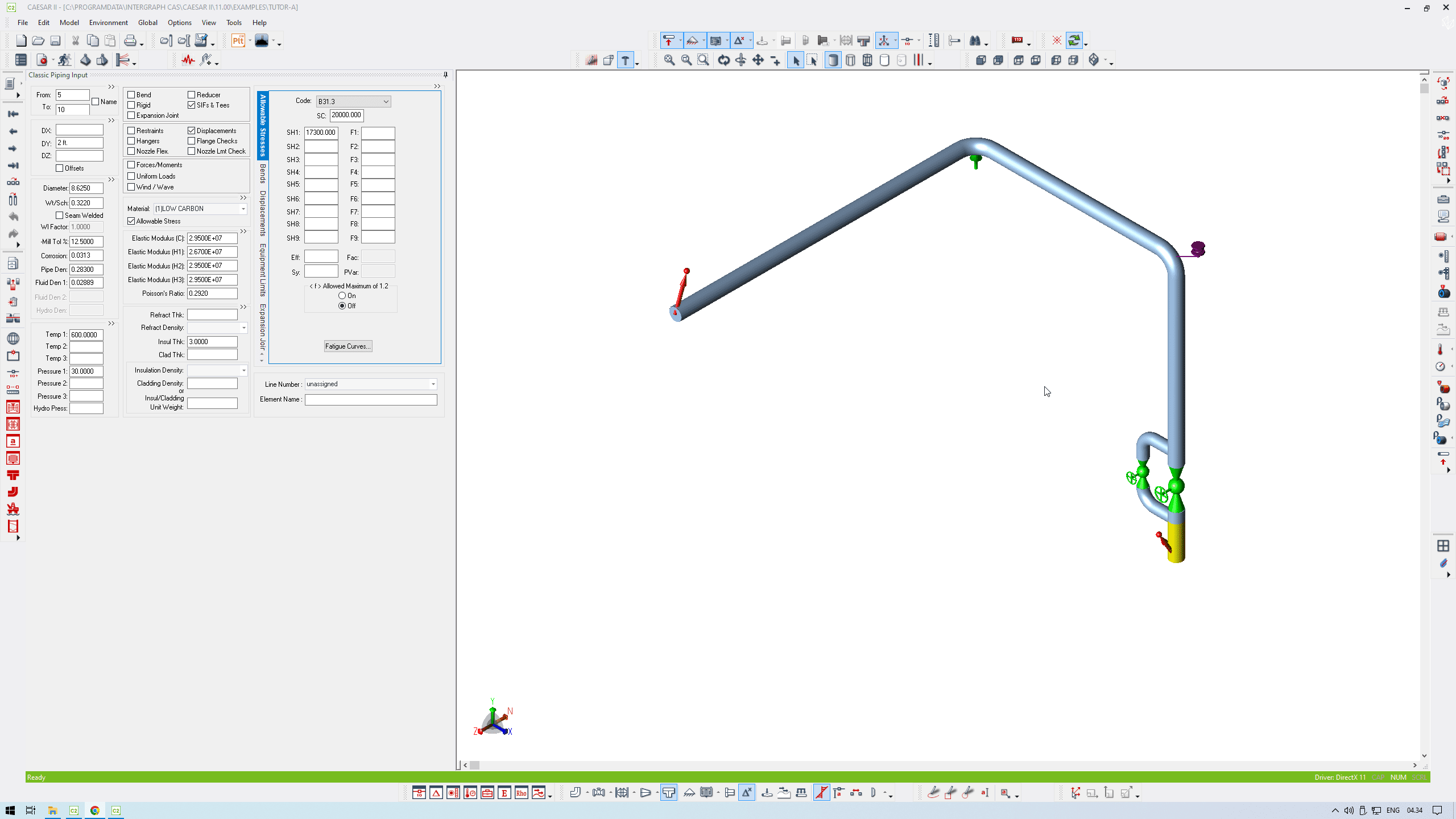
Task: Uncheck the Displacements checkbox
Action: coord(192,131)
